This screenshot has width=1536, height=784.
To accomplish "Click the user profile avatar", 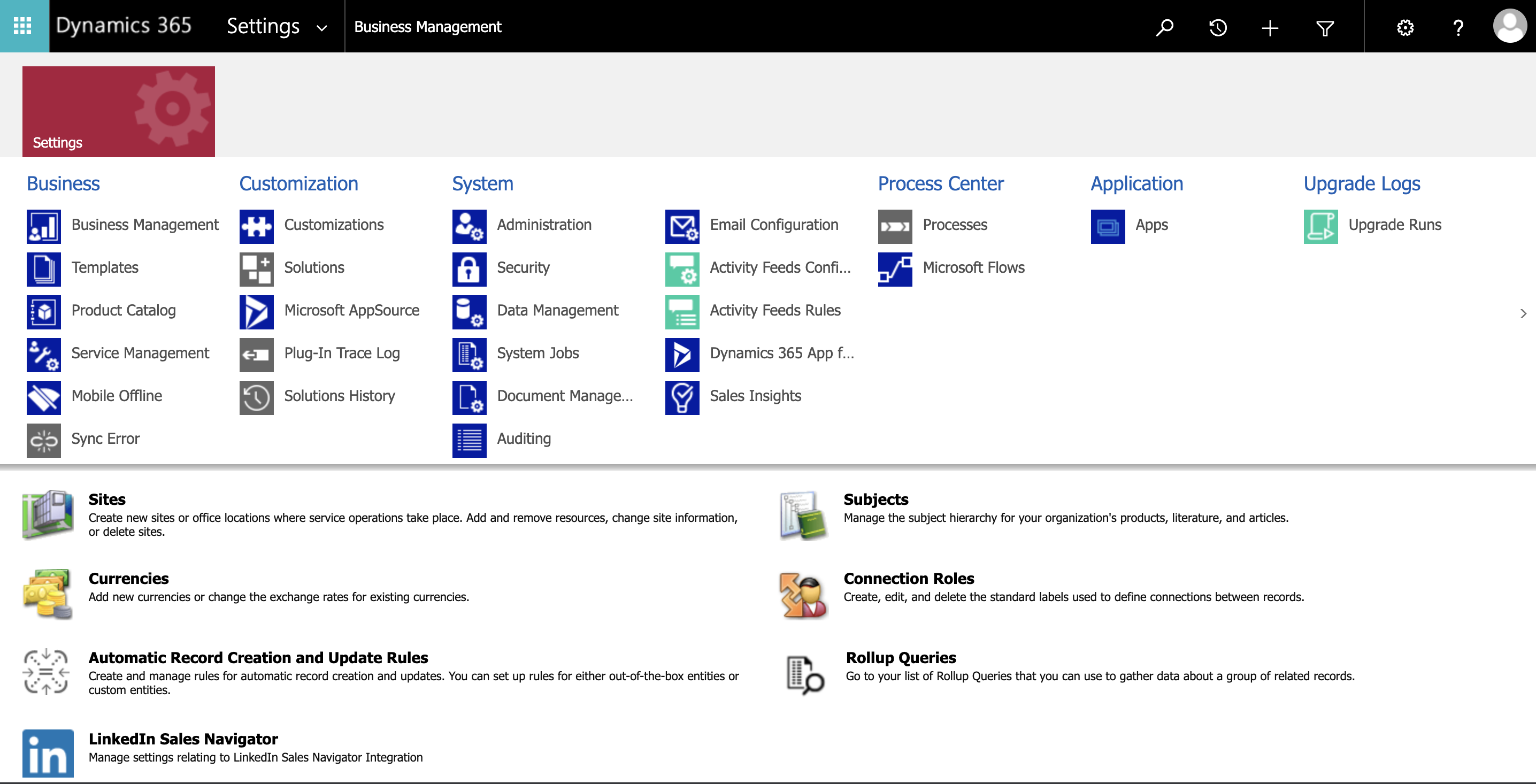I will (x=1509, y=26).
